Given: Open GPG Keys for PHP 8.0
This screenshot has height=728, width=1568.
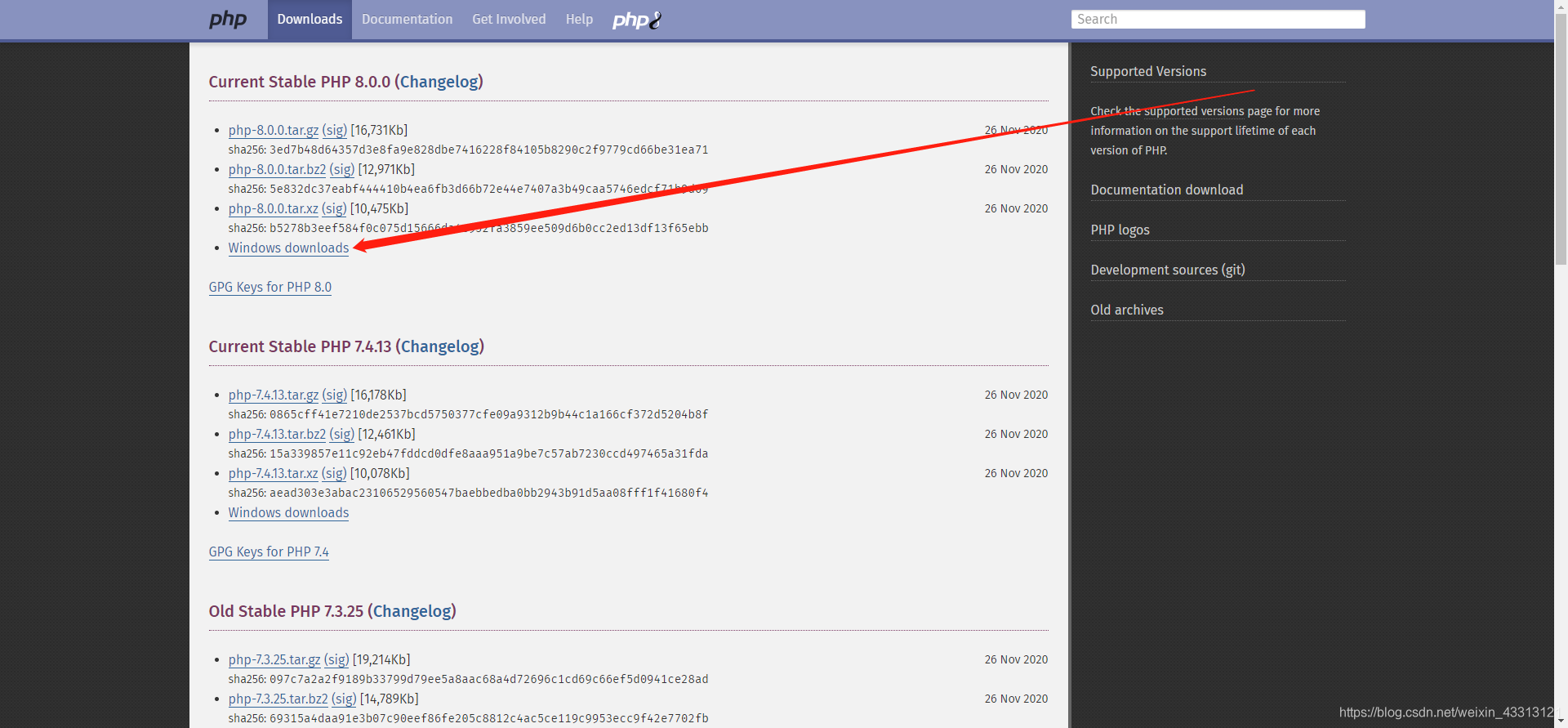Looking at the screenshot, I should pos(270,287).
